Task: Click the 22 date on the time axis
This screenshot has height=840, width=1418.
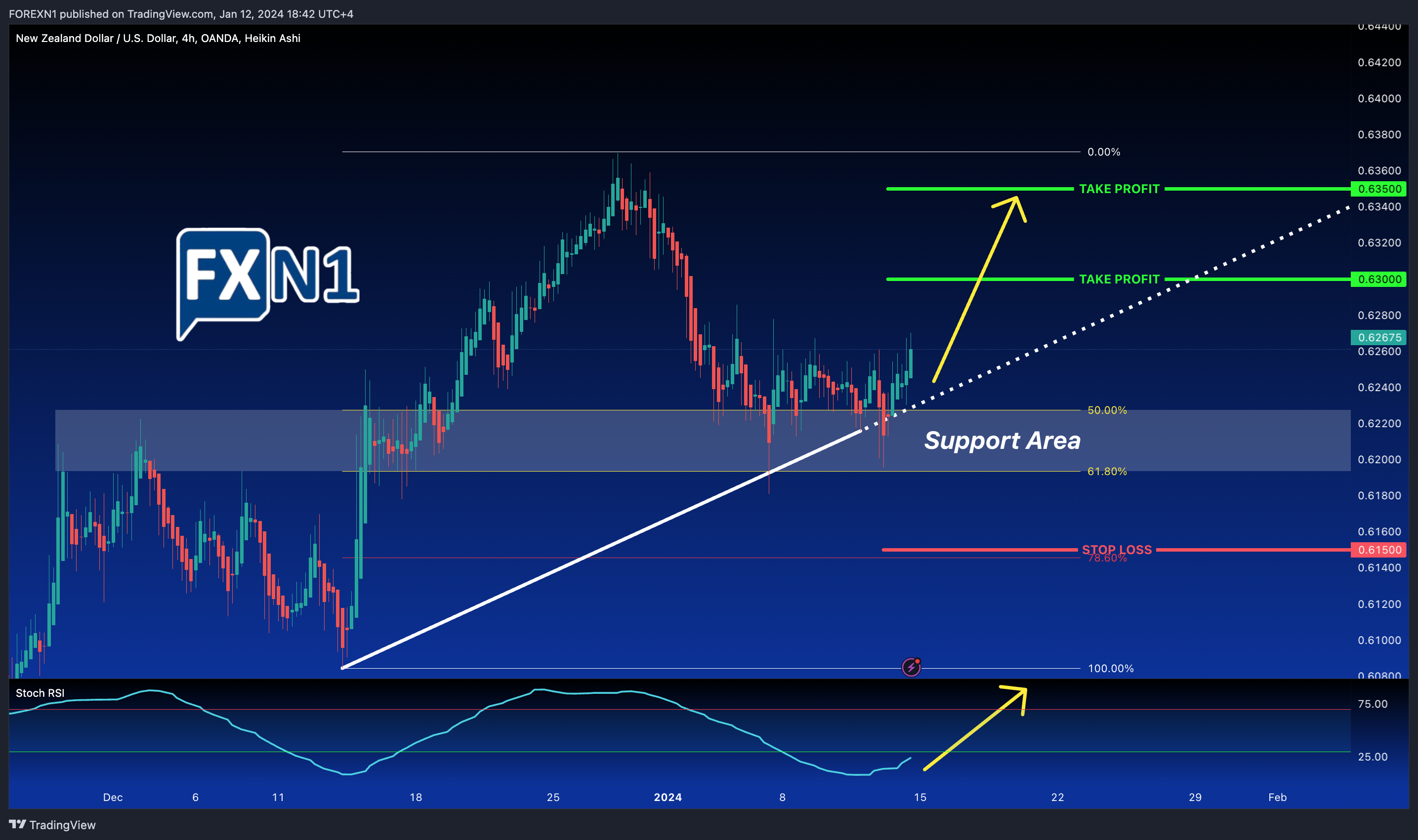Action: (1057, 797)
